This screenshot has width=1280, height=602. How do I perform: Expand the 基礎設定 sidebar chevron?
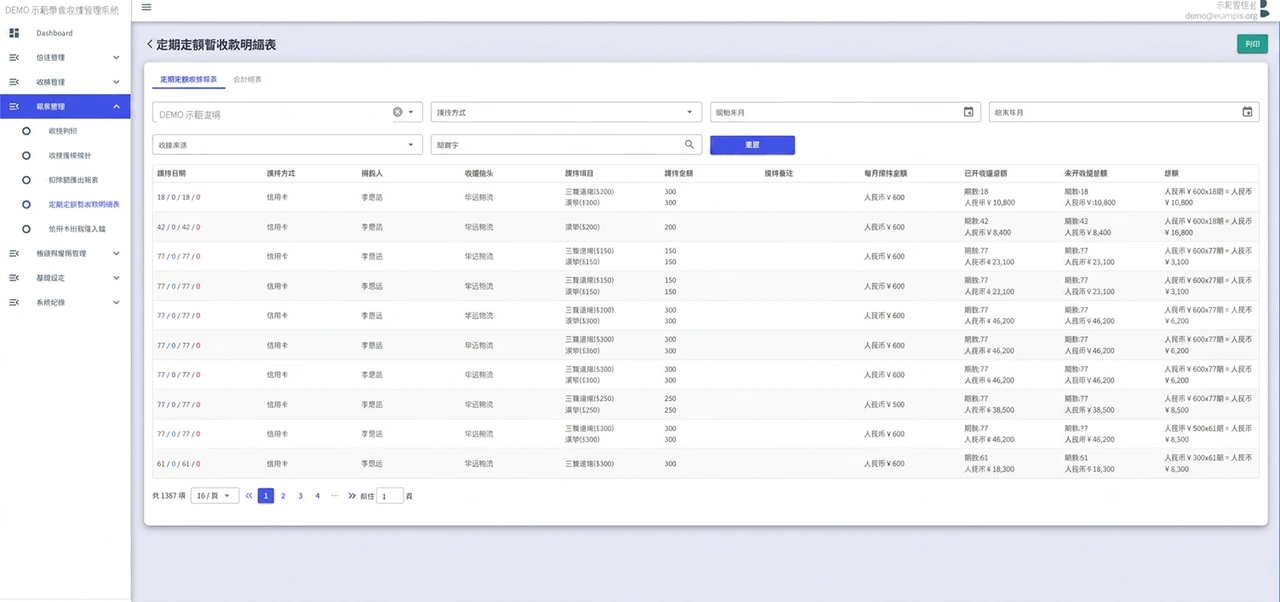(x=116, y=277)
